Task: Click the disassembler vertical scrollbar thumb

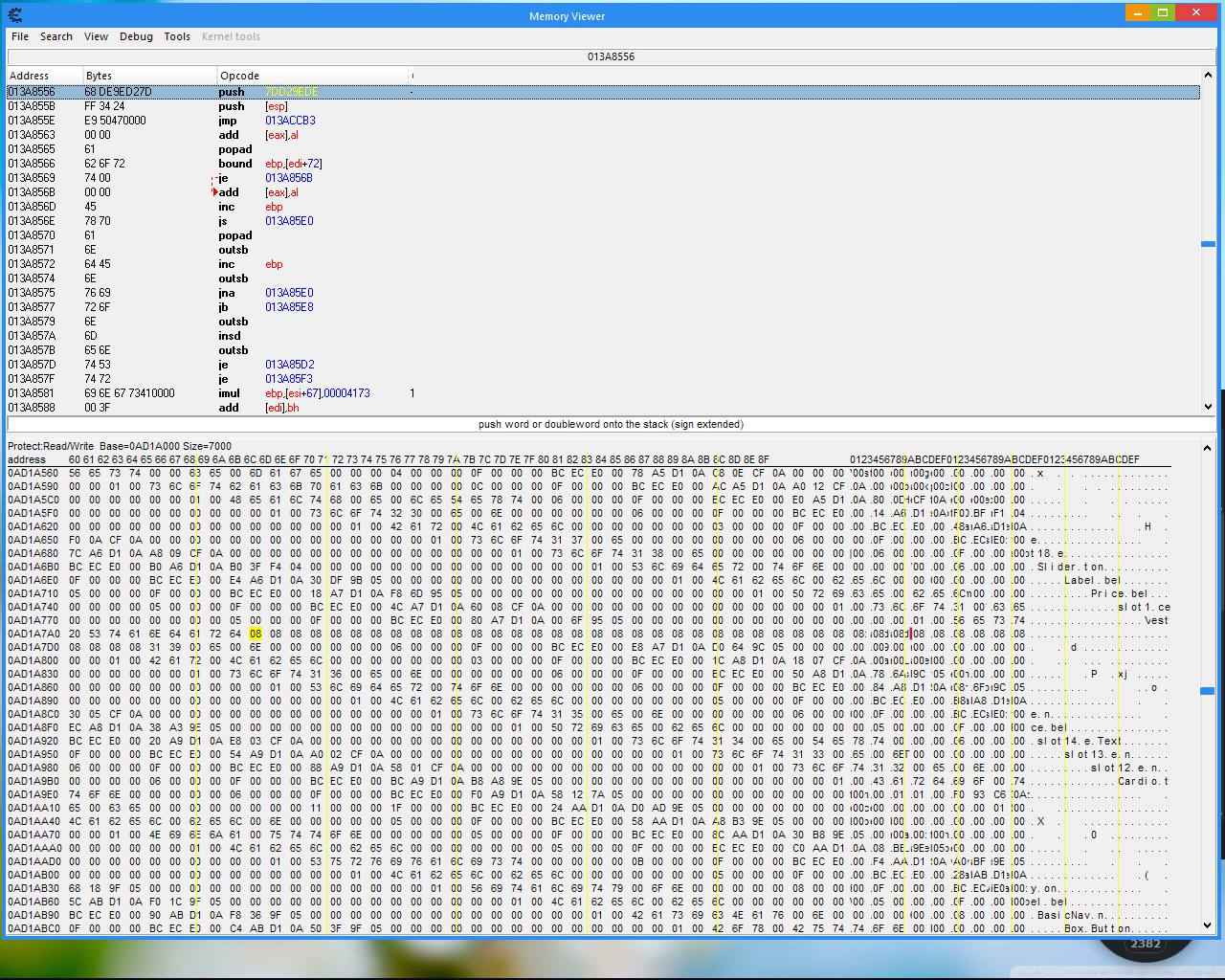Action: pyautogui.click(x=1208, y=244)
